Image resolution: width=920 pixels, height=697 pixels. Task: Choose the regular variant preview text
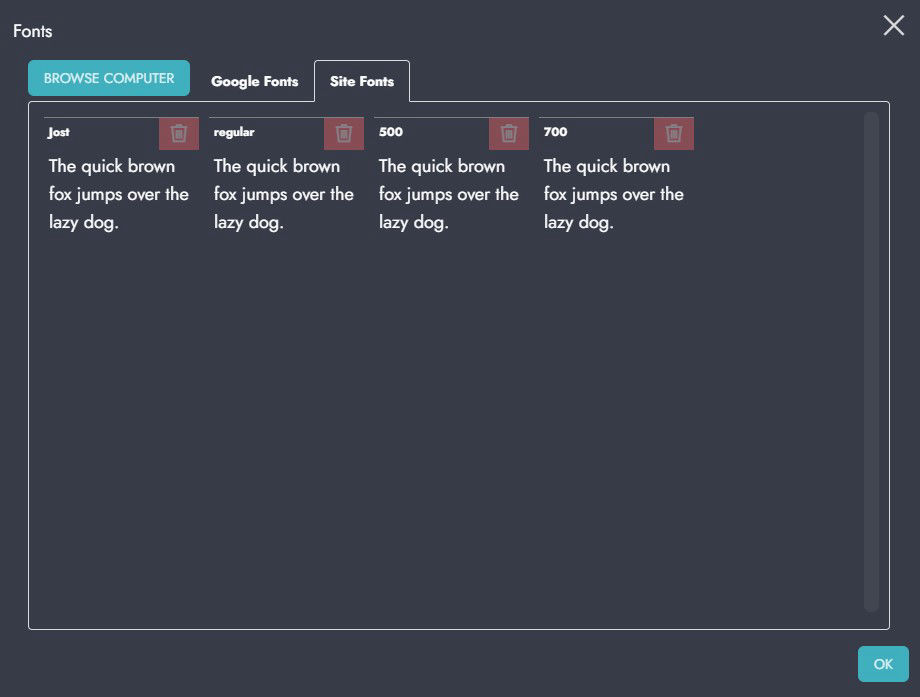tap(284, 194)
